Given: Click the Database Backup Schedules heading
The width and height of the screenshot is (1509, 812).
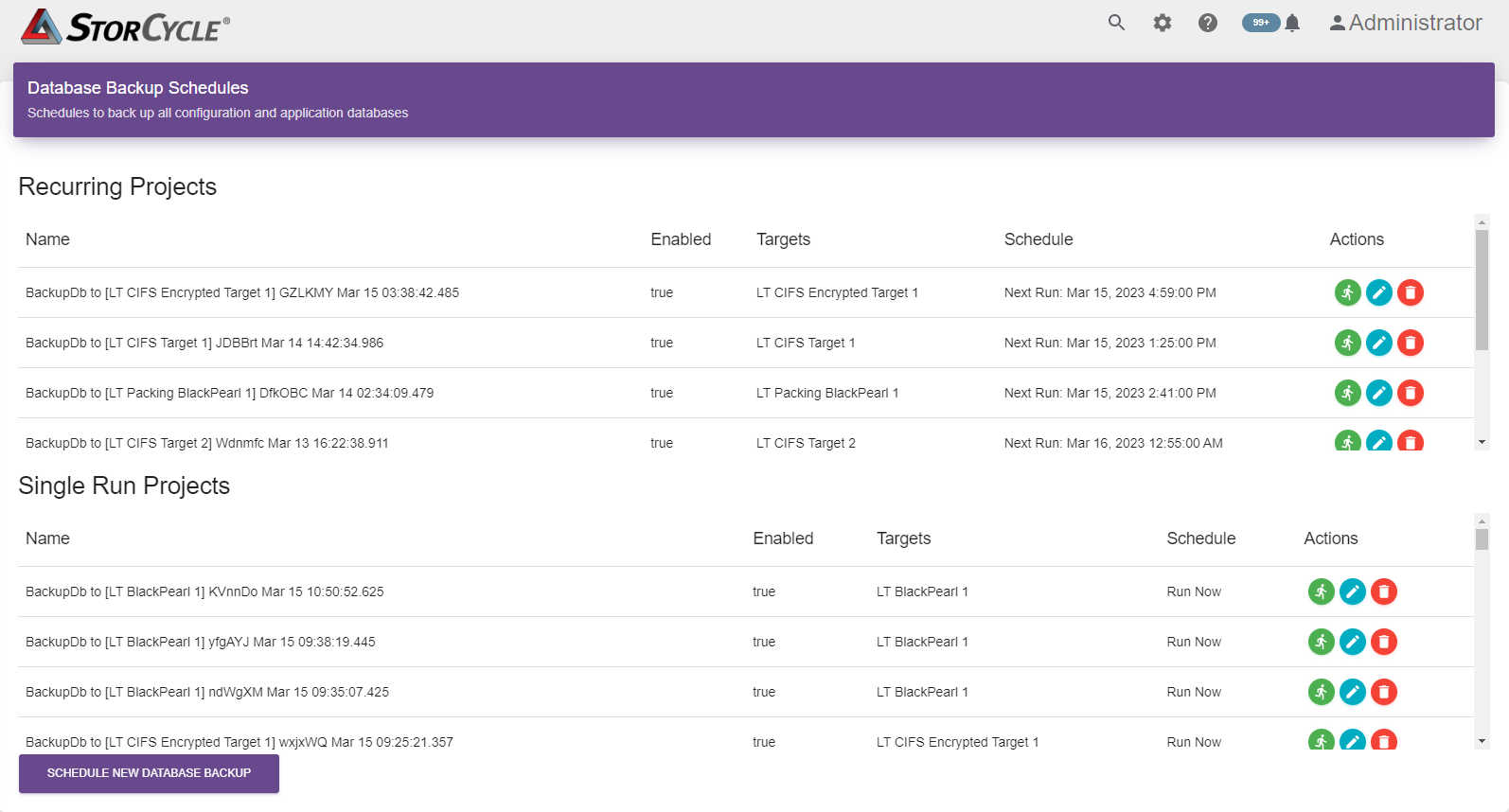Looking at the screenshot, I should click(x=138, y=88).
